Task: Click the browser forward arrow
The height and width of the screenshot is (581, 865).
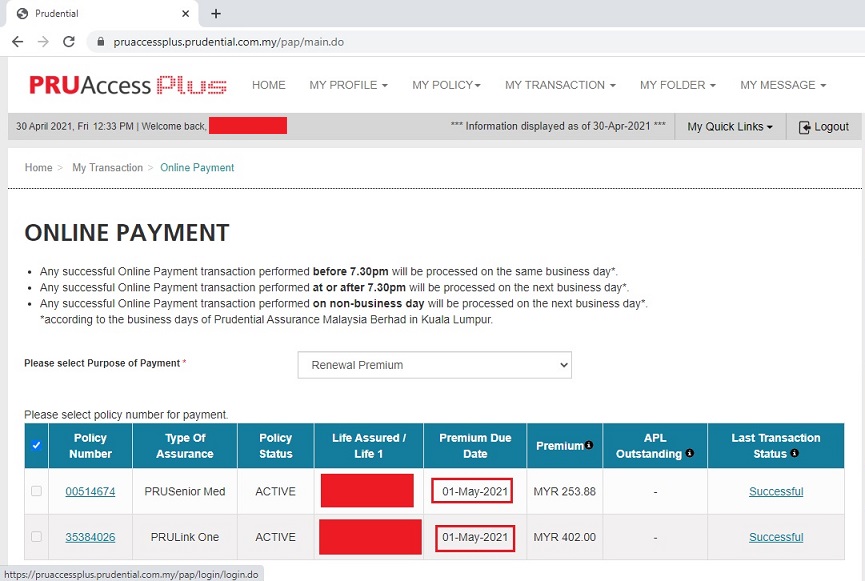Action: pyautogui.click(x=43, y=42)
